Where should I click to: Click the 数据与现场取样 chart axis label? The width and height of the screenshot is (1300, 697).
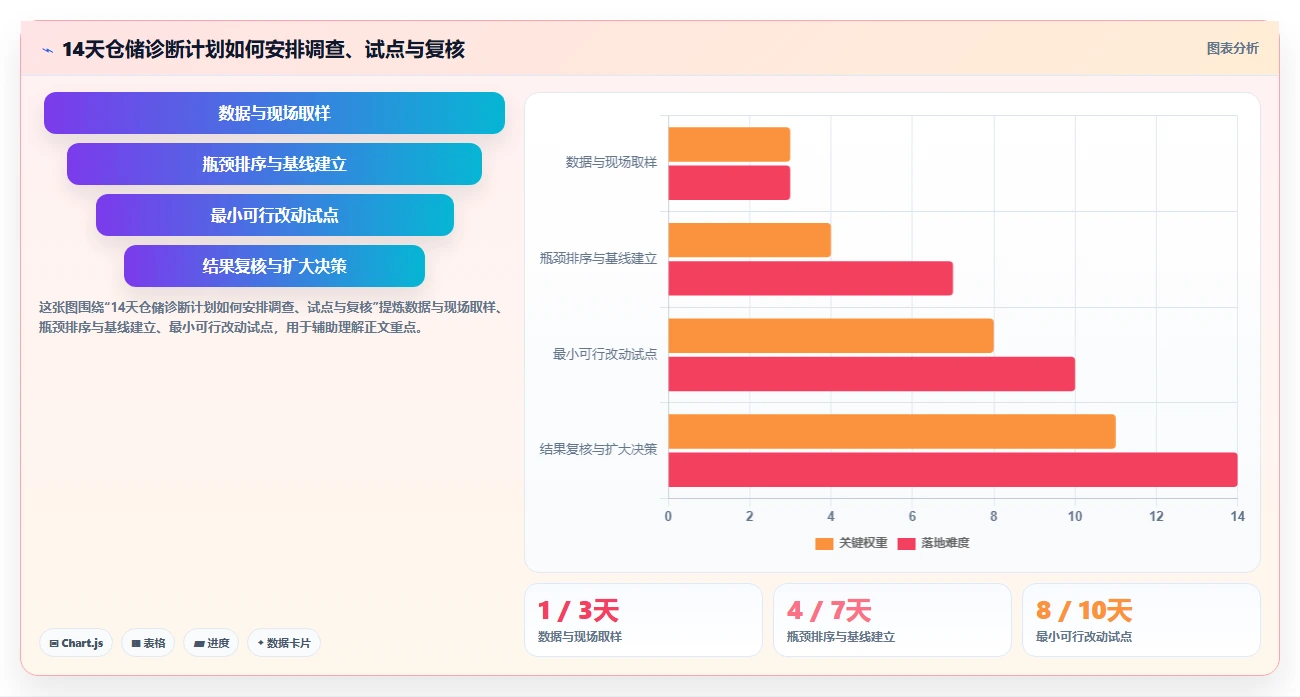pyautogui.click(x=611, y=162)
